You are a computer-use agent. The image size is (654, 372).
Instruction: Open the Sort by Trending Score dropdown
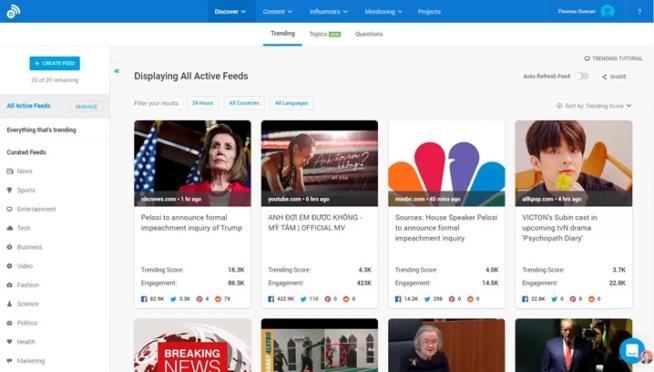coord(594,106)
